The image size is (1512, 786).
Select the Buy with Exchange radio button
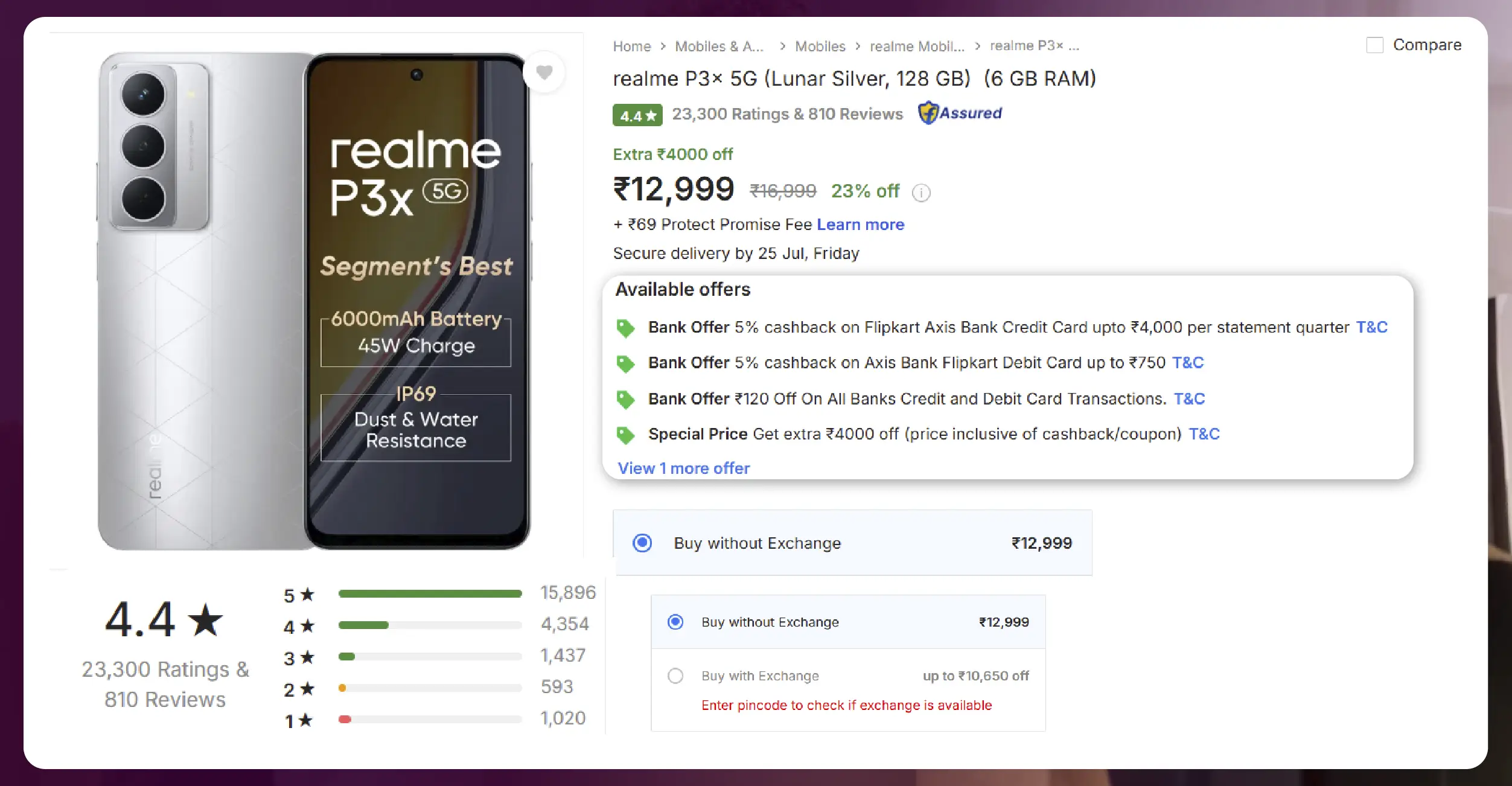(x=675, y=676)
